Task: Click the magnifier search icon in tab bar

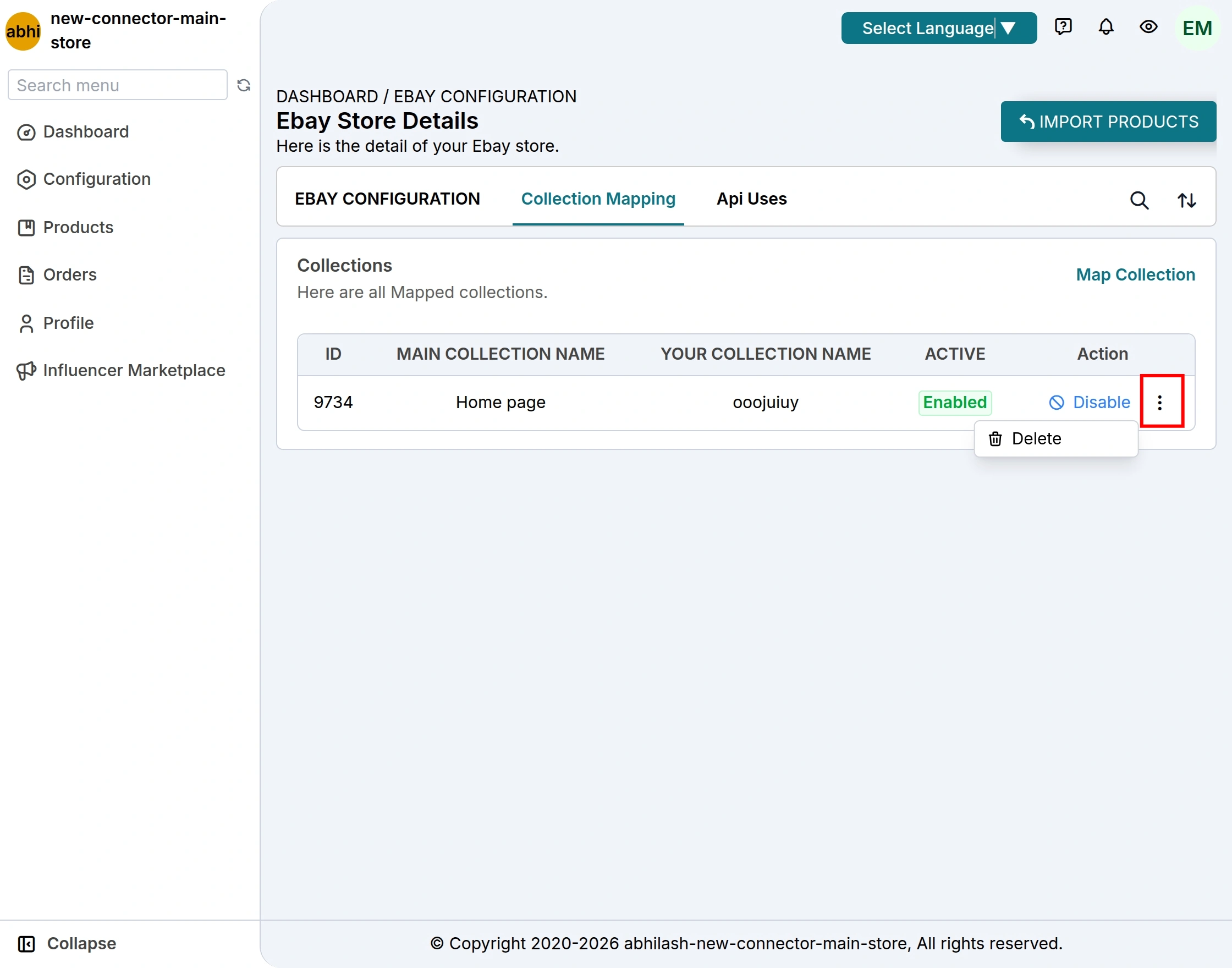Action: (1139, 200)
